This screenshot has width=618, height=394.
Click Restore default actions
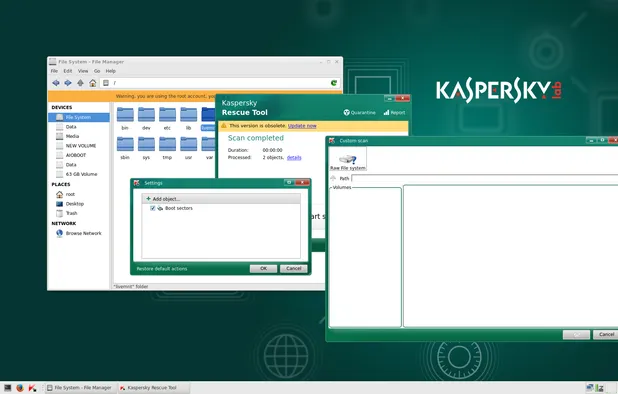click(162, 269)
